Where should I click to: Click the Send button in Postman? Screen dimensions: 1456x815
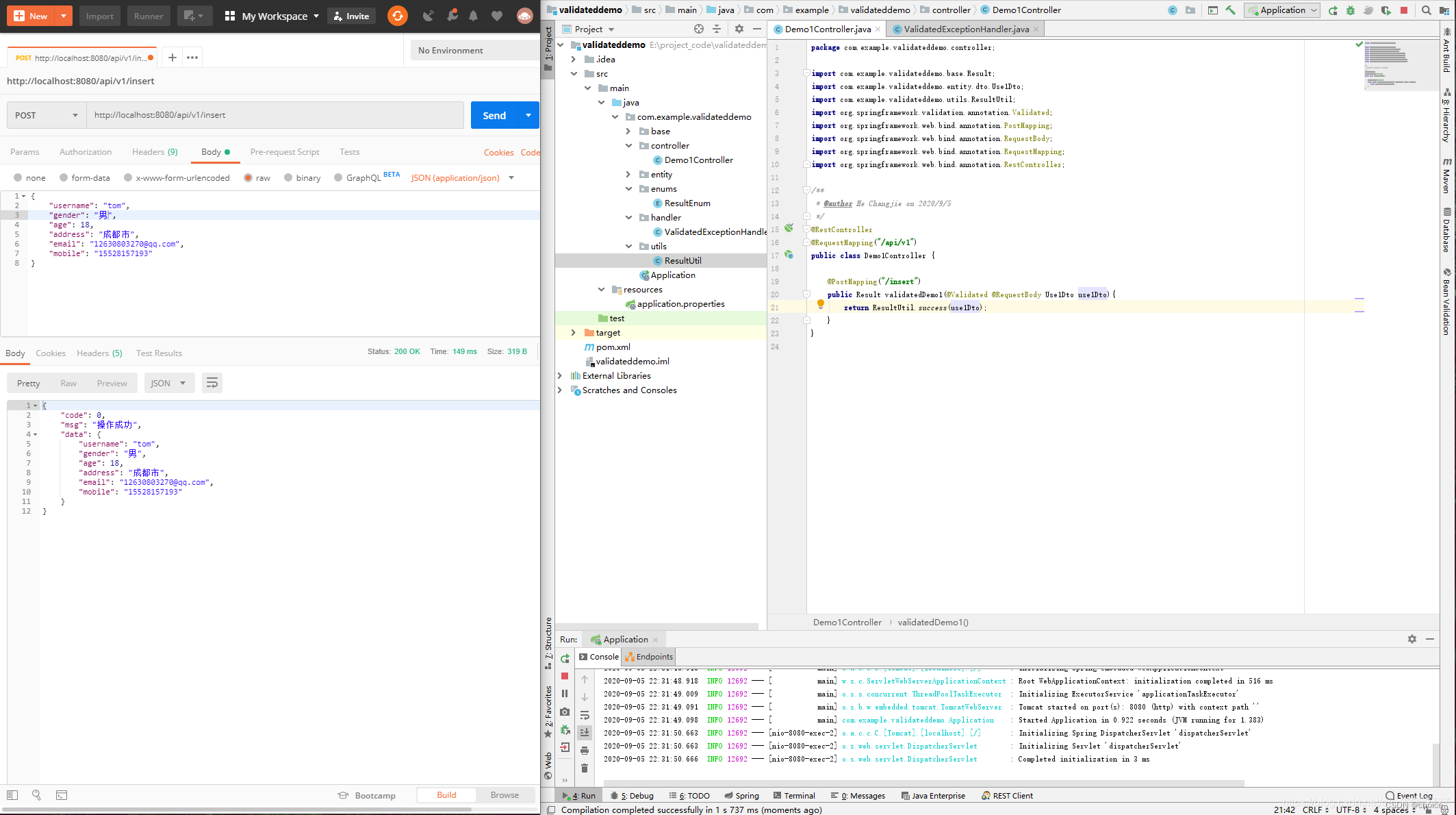pos(494,115)
